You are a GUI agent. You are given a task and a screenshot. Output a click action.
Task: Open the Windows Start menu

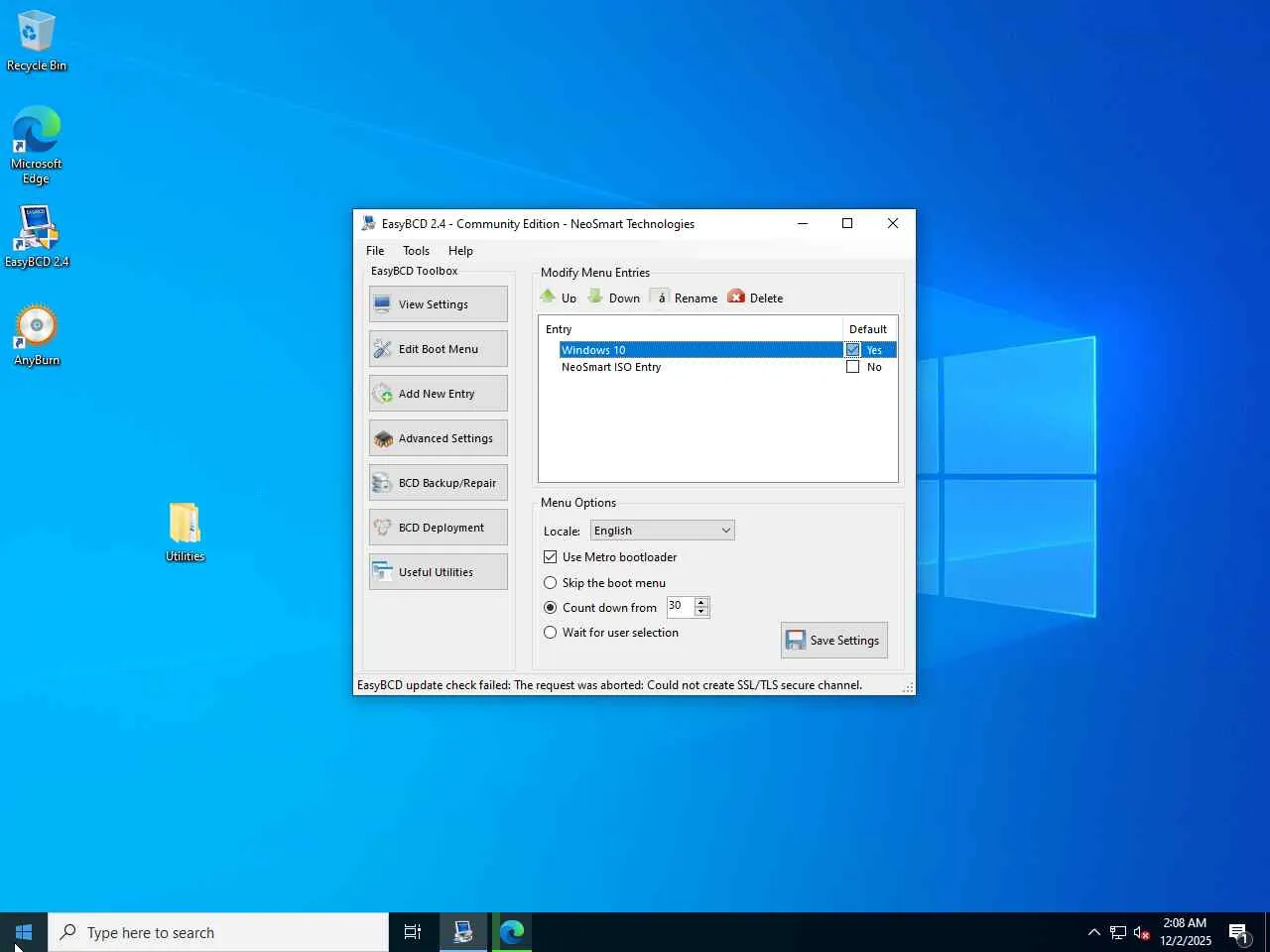click(24, 932)
